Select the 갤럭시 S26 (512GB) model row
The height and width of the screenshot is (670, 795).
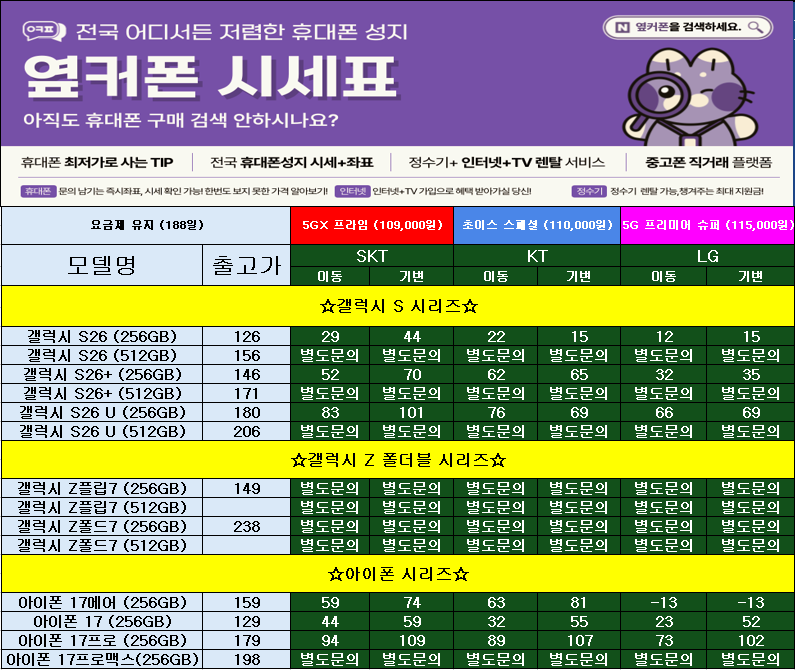click(102, 355)
